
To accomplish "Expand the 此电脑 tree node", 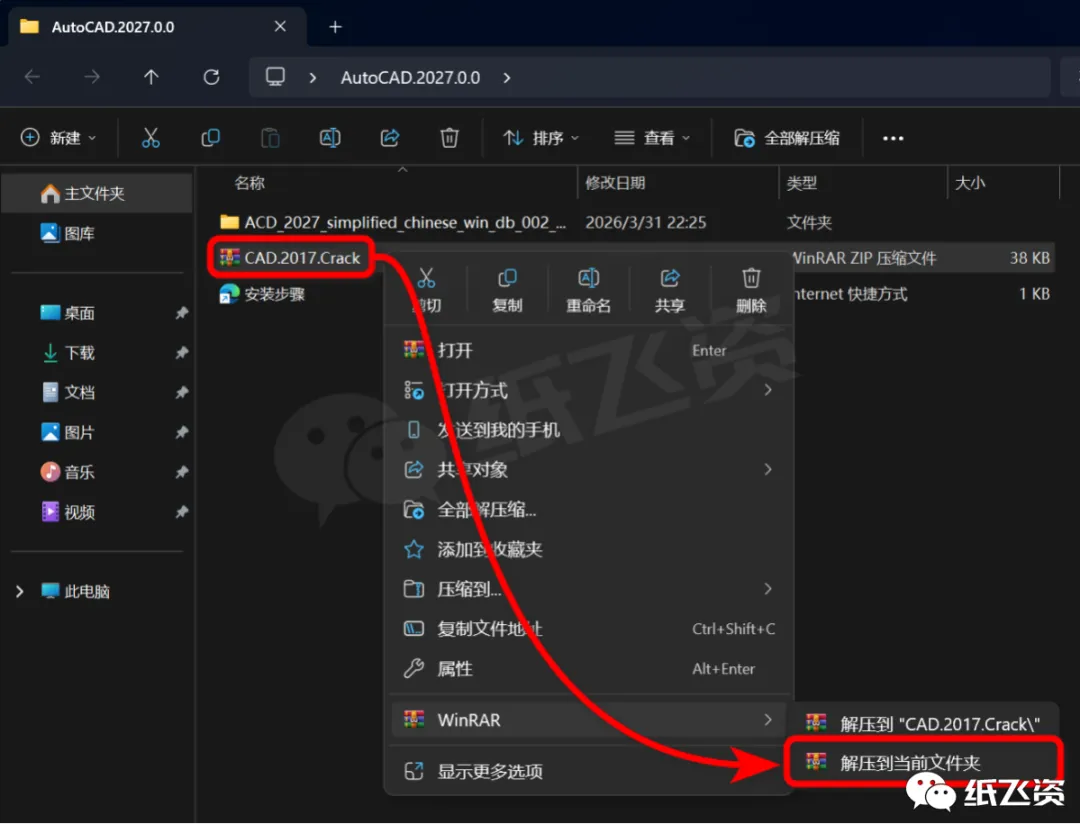I will point(19,591).
